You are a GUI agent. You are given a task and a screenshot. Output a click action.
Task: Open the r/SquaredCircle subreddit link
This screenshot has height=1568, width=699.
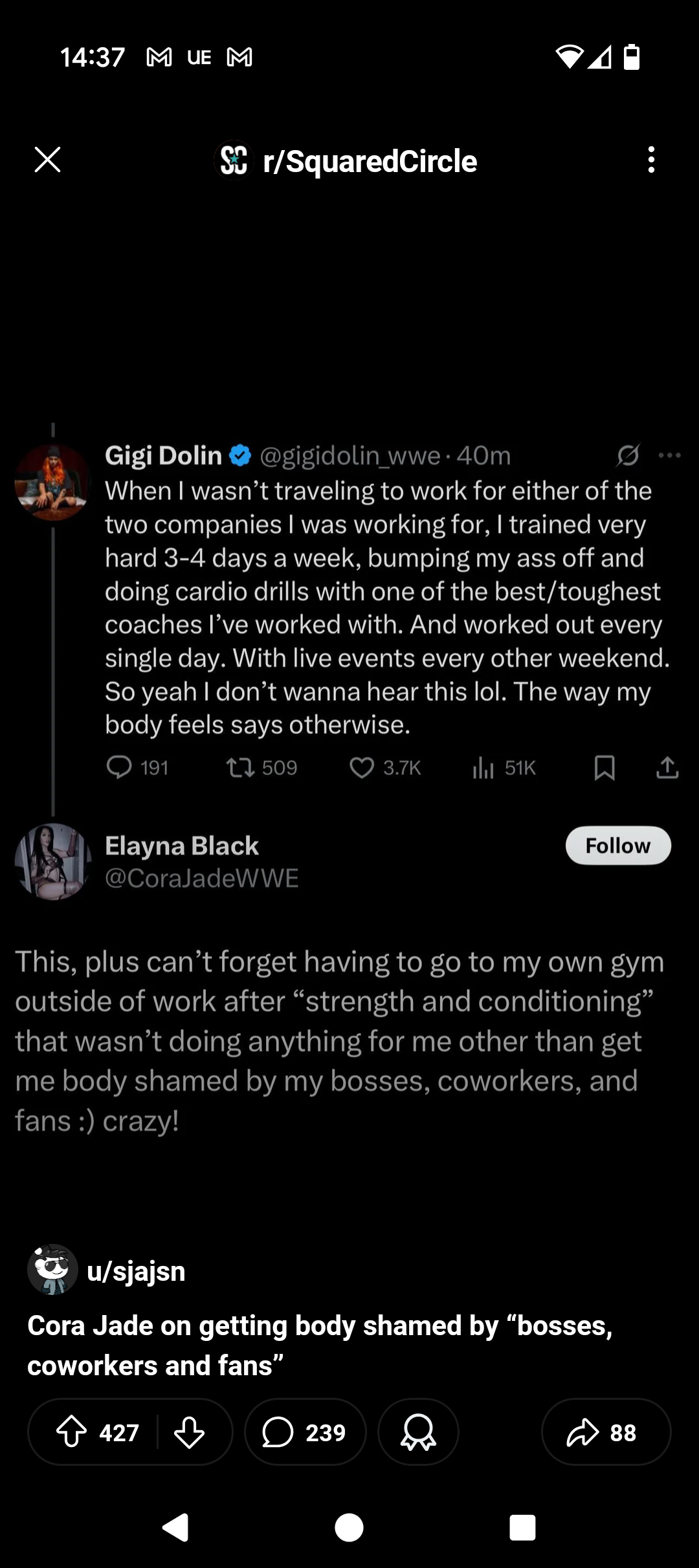coord(370,161)
